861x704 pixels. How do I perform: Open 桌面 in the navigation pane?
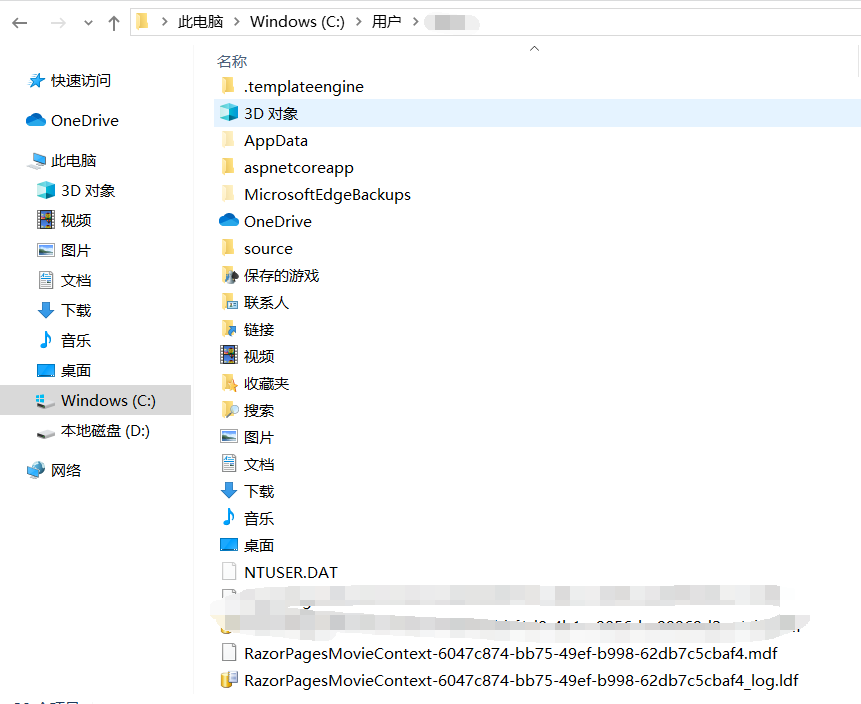coord(76,371)
